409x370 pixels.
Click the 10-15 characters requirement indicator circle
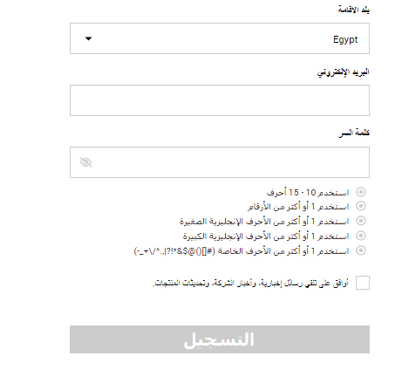[361, 192]
